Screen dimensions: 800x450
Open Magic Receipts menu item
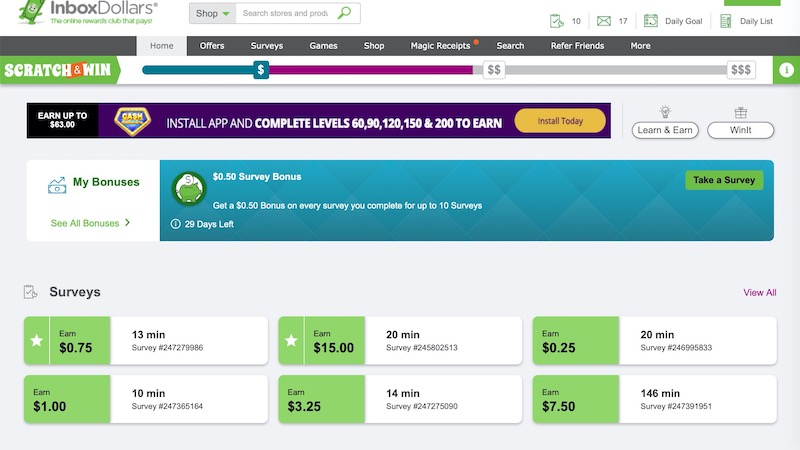(440, 46)
